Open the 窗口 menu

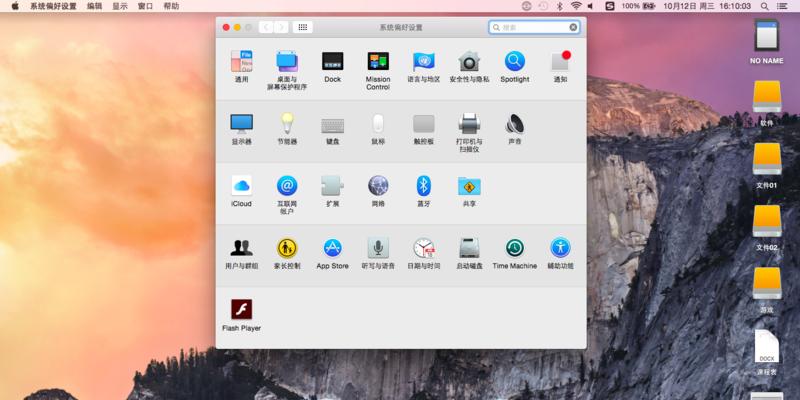pyautogui.click(x=145, y=6)
